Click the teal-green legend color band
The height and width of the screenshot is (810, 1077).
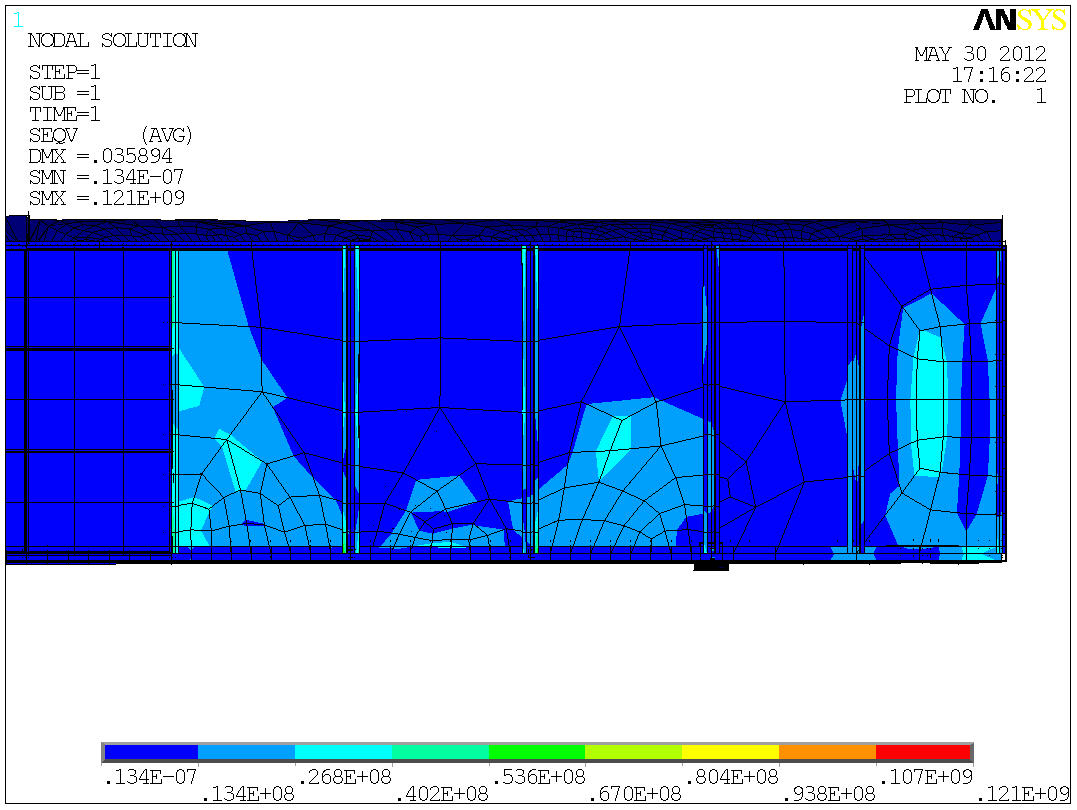click(x=440, y=752)
